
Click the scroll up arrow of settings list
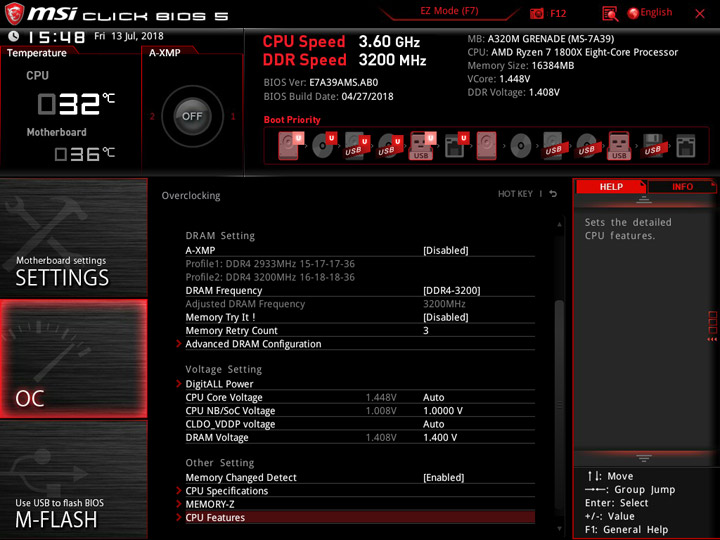[x=559, y=224]
